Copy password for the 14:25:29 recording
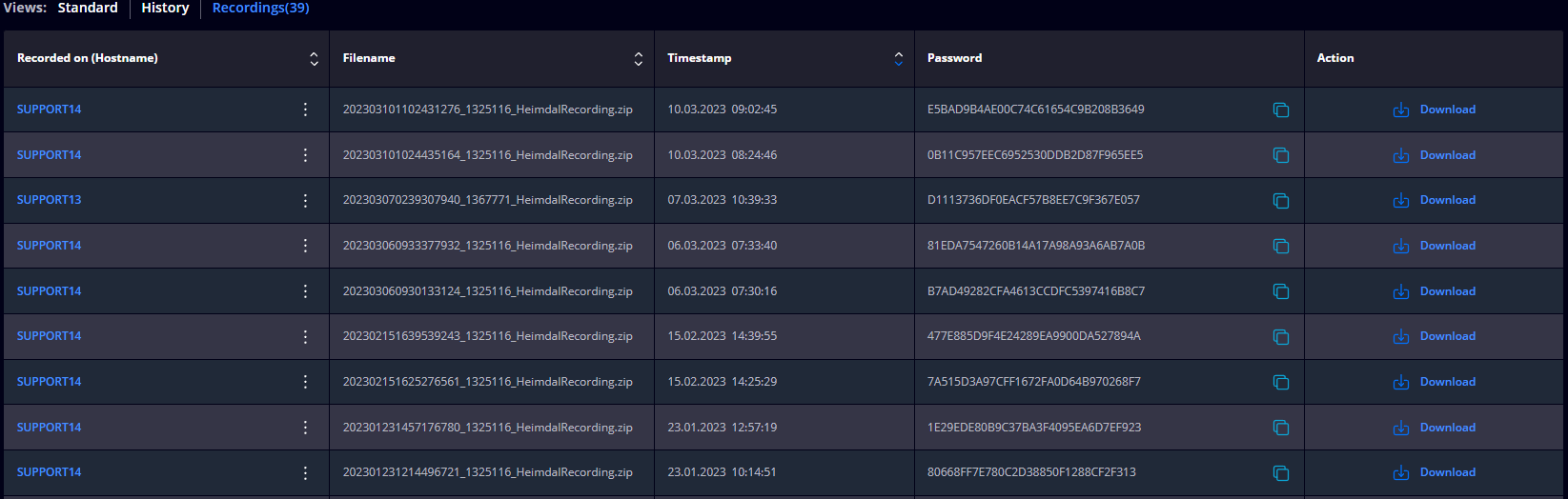The width and height of the screenshot is (1568, 499). click(x=1281, y=382)
